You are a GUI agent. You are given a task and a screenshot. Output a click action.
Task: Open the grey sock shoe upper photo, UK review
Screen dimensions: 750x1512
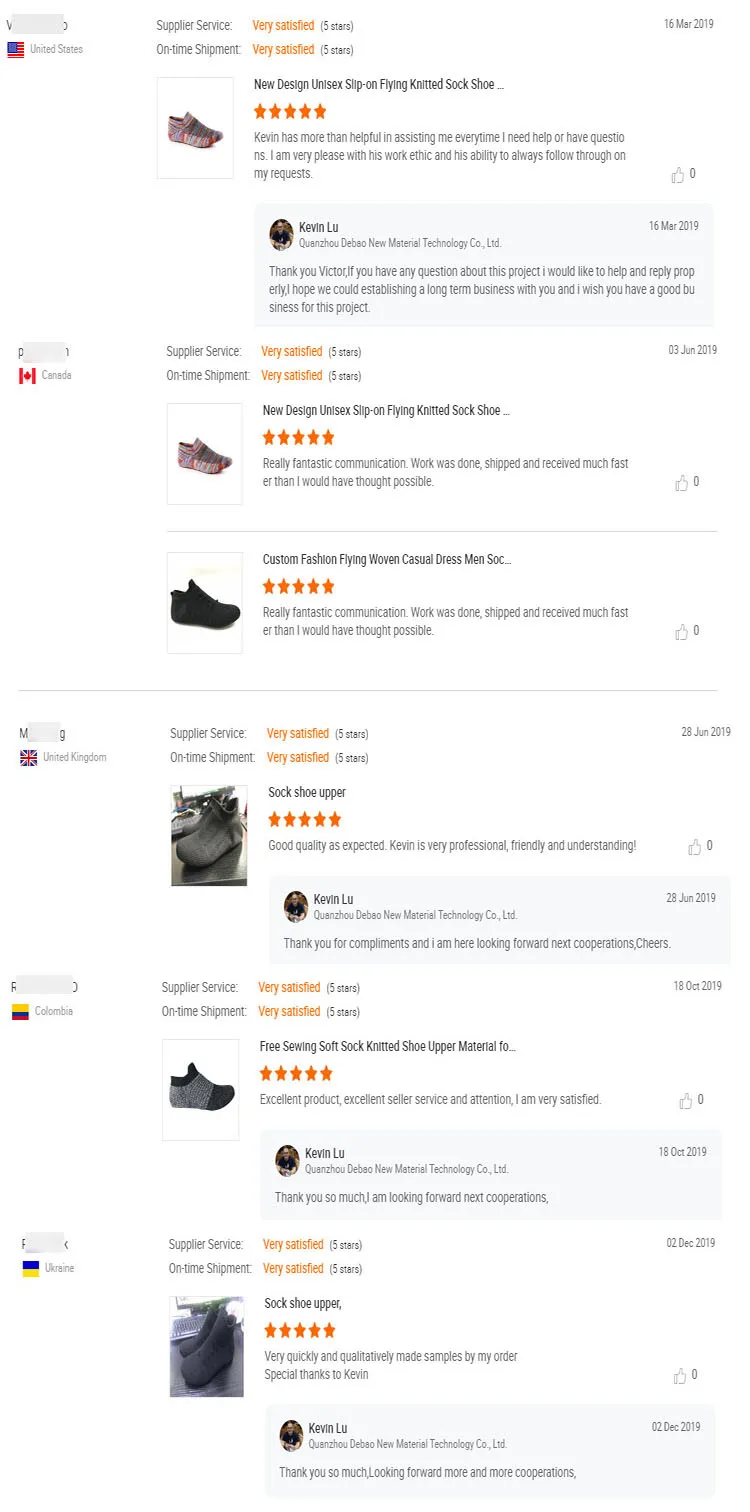209,835
